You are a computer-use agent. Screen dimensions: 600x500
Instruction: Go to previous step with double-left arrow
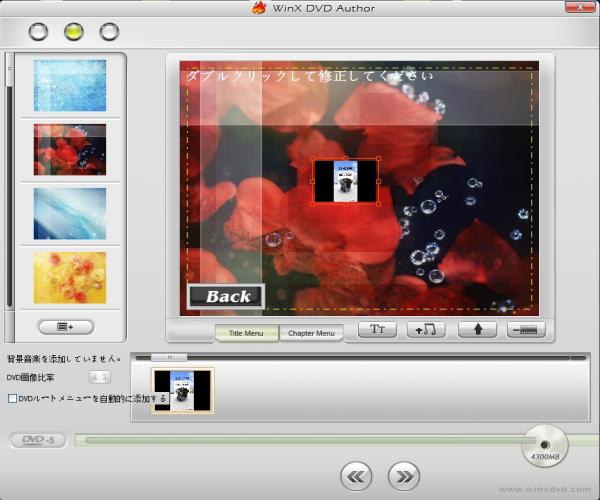point(356,476)
